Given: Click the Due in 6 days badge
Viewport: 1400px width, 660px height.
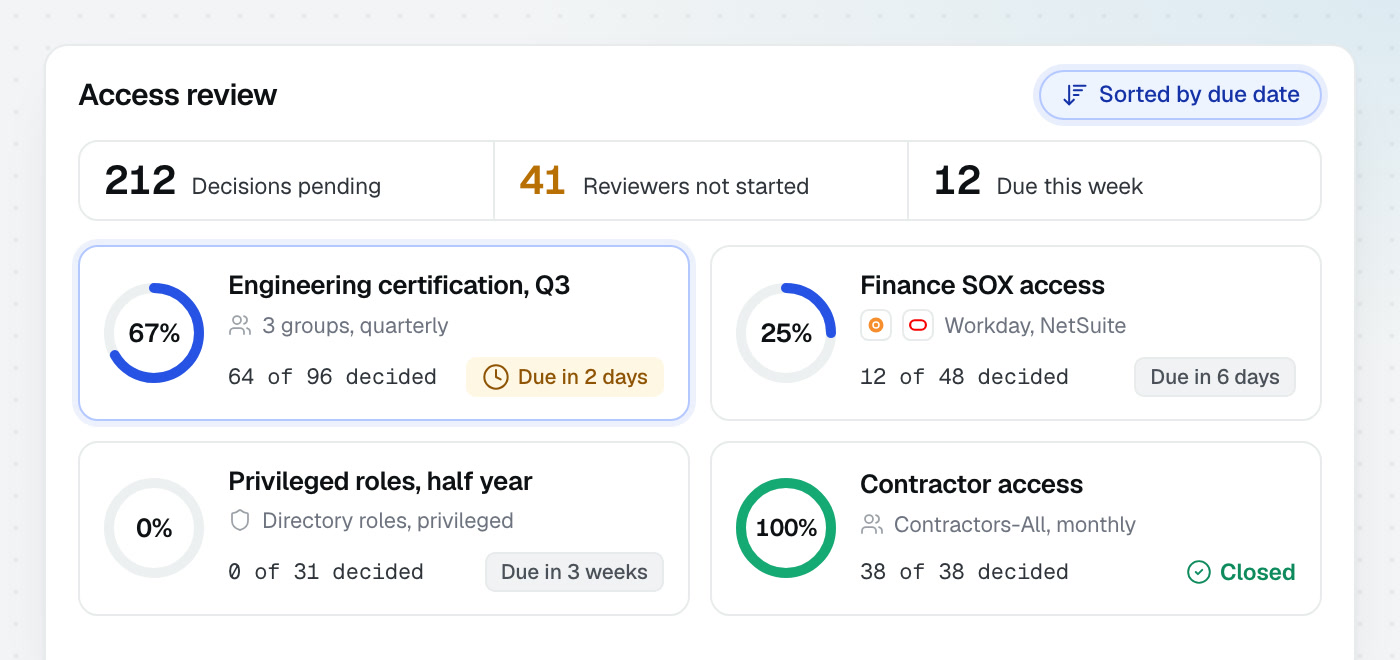Looking at the screenshot, I should pyautogui.click(x=1215, y=377).
